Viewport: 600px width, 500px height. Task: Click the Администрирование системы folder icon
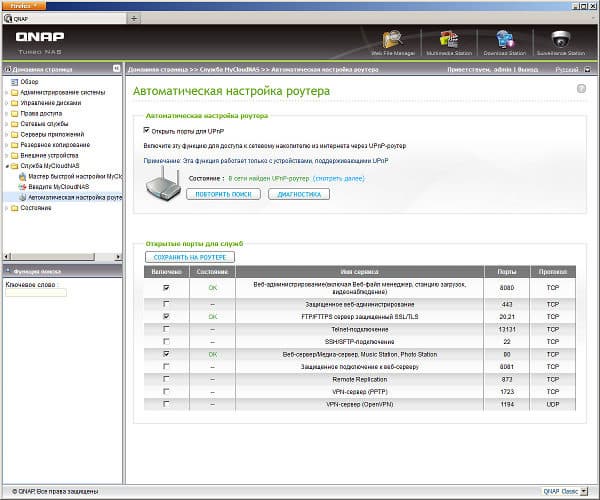point(15,93)
